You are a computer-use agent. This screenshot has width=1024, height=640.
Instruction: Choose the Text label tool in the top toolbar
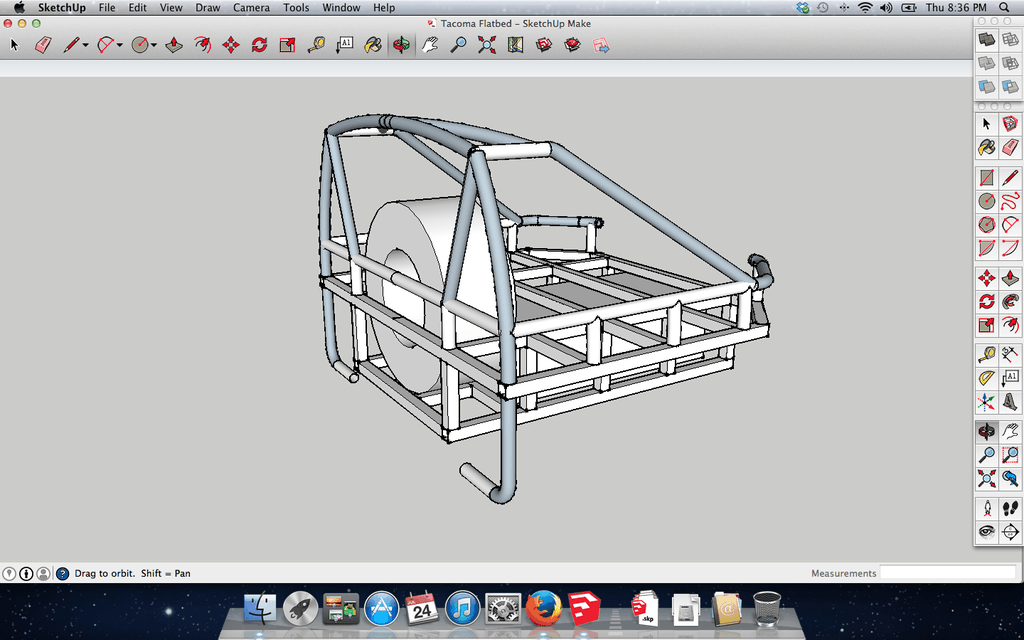345,45
